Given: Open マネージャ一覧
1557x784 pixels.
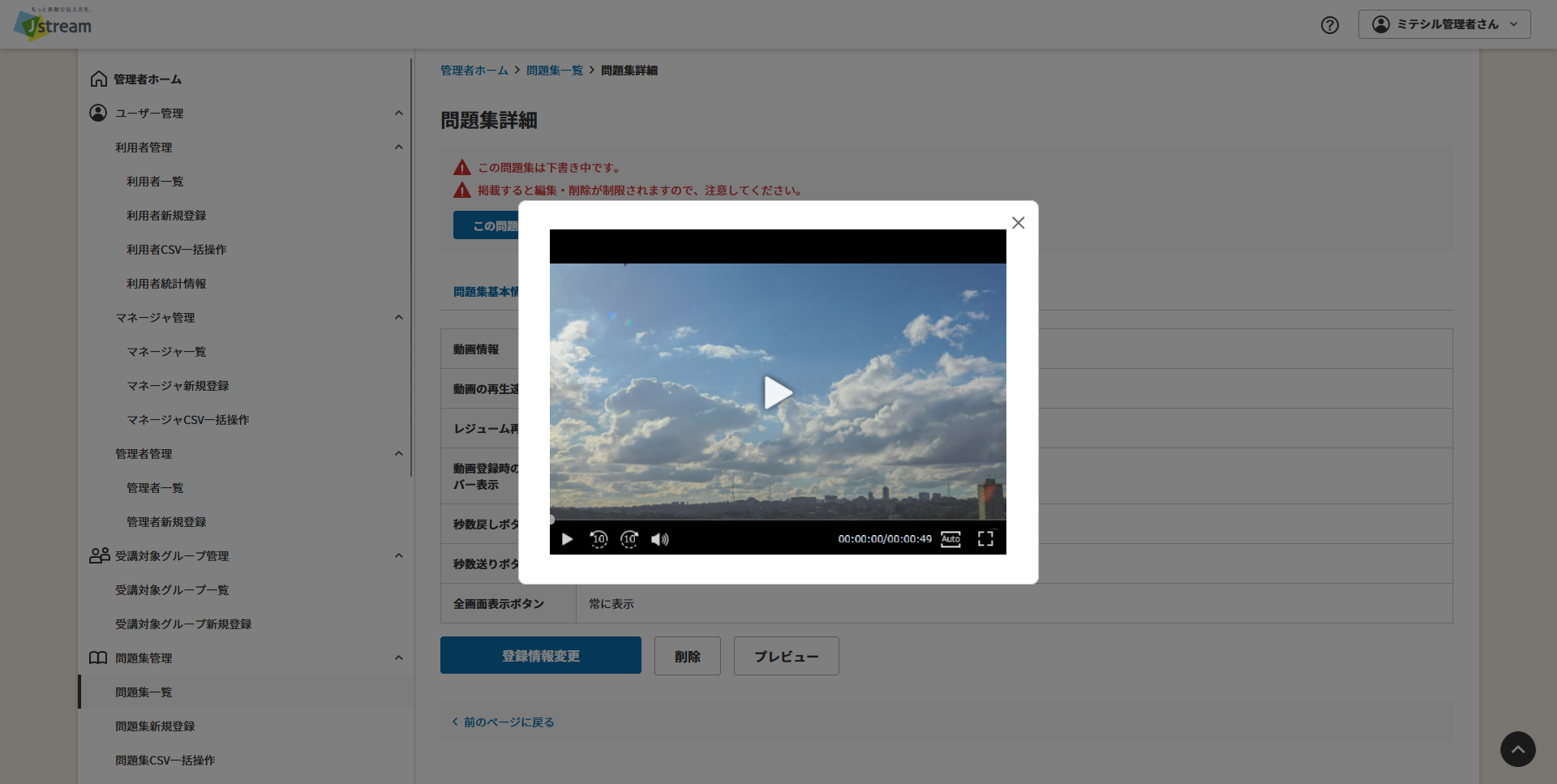Looking at the screenshot, I should pos(166,352).
